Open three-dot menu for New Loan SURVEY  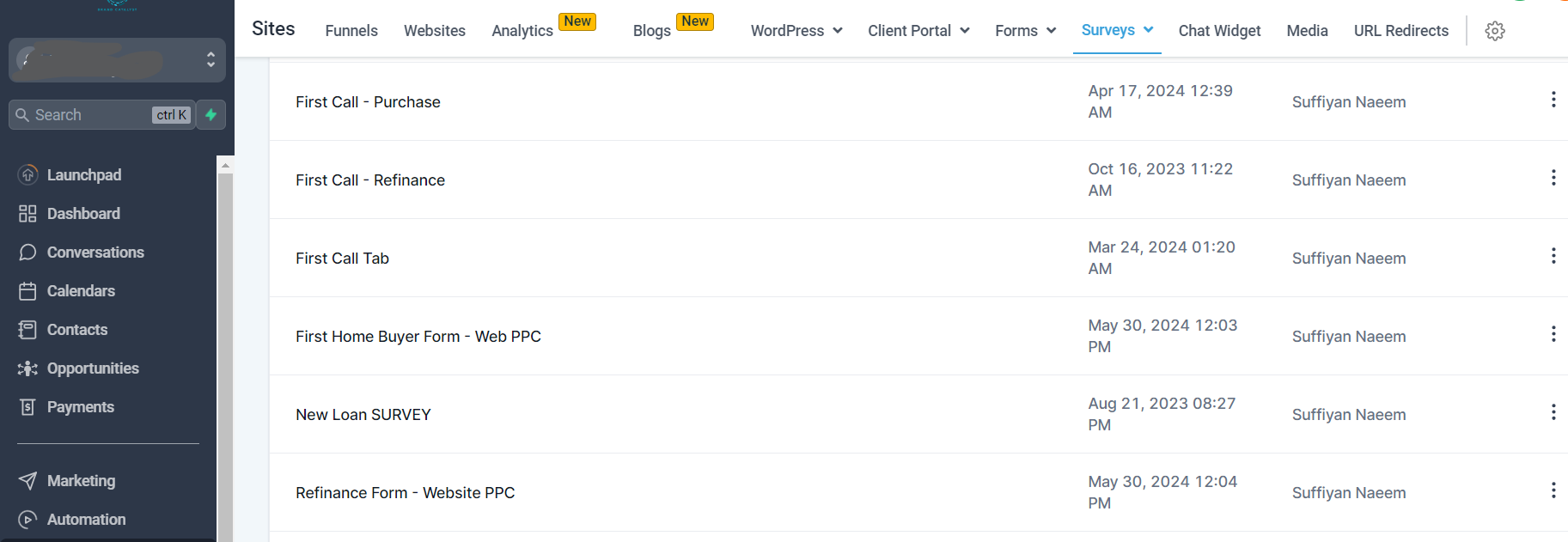pos(1553,412)
